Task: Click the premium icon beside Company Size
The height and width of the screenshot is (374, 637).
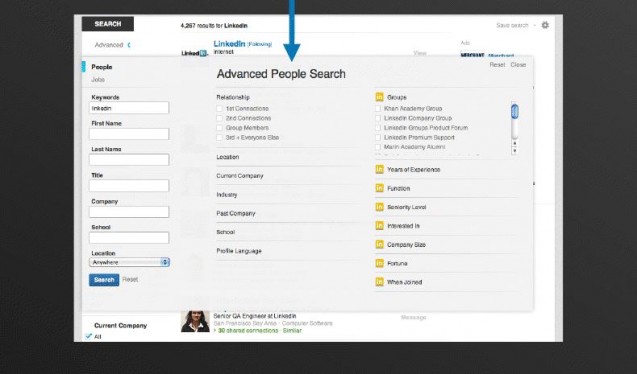Action: [379, 244]
